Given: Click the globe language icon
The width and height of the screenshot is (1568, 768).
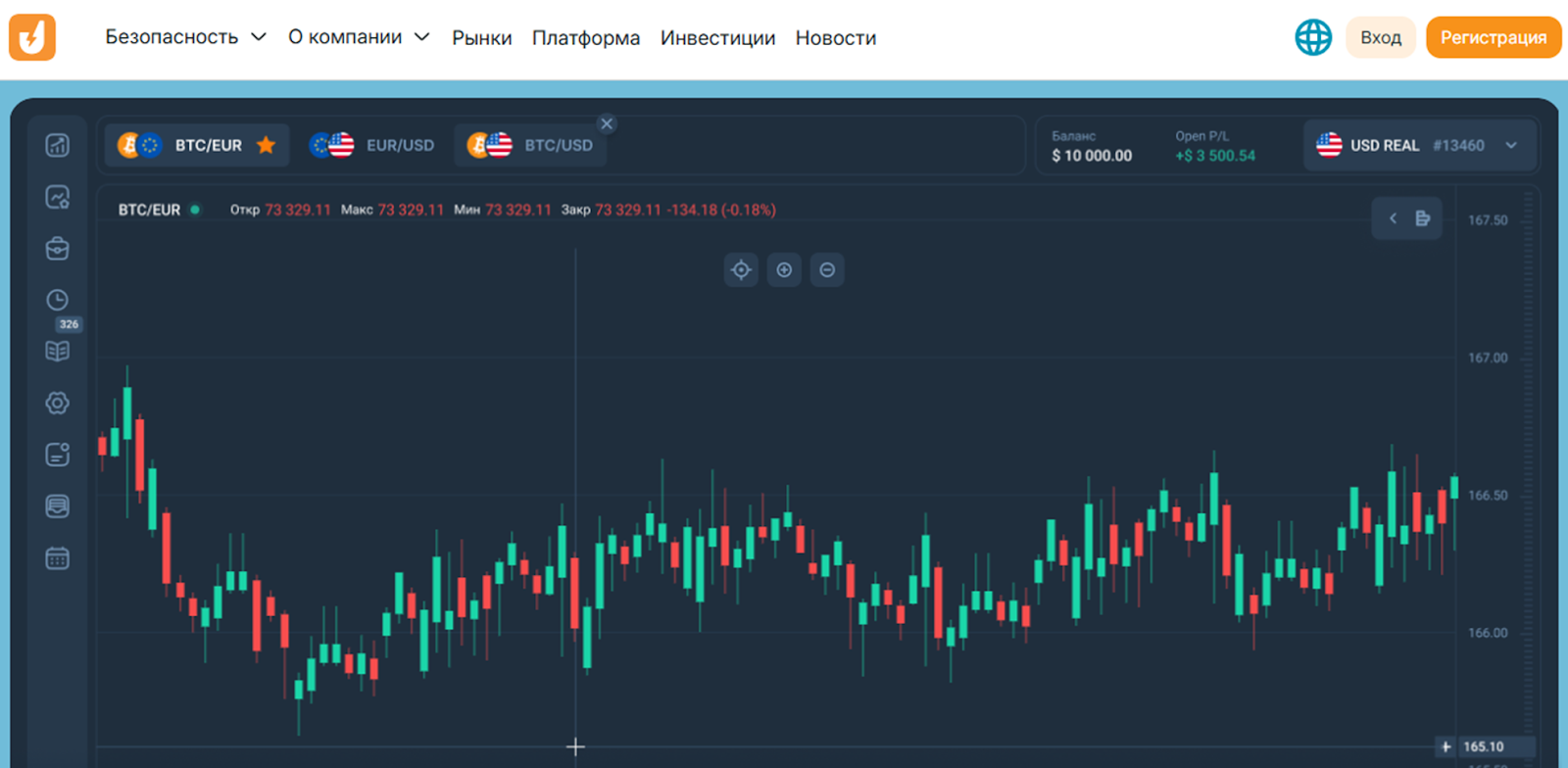Looking at the screenshot, I should pos(1313,37).
